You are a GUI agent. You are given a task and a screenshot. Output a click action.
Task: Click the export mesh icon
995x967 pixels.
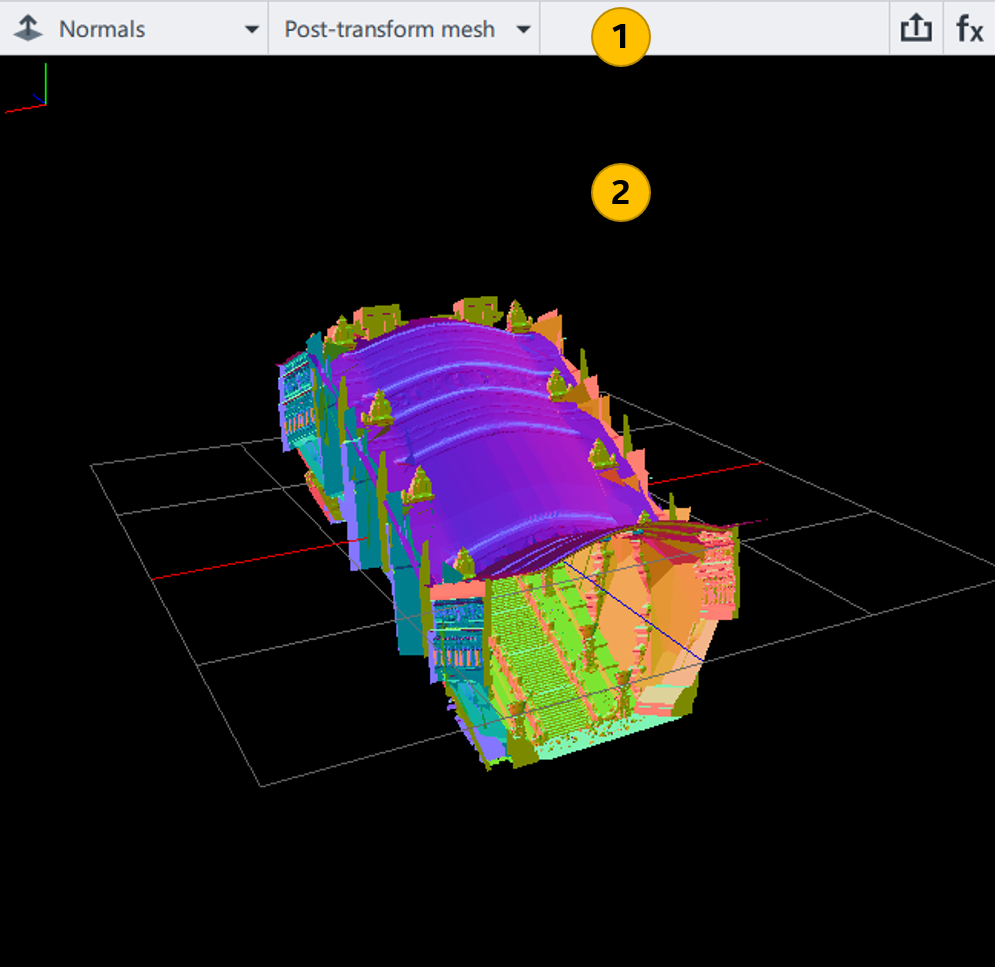click(915, 29)
